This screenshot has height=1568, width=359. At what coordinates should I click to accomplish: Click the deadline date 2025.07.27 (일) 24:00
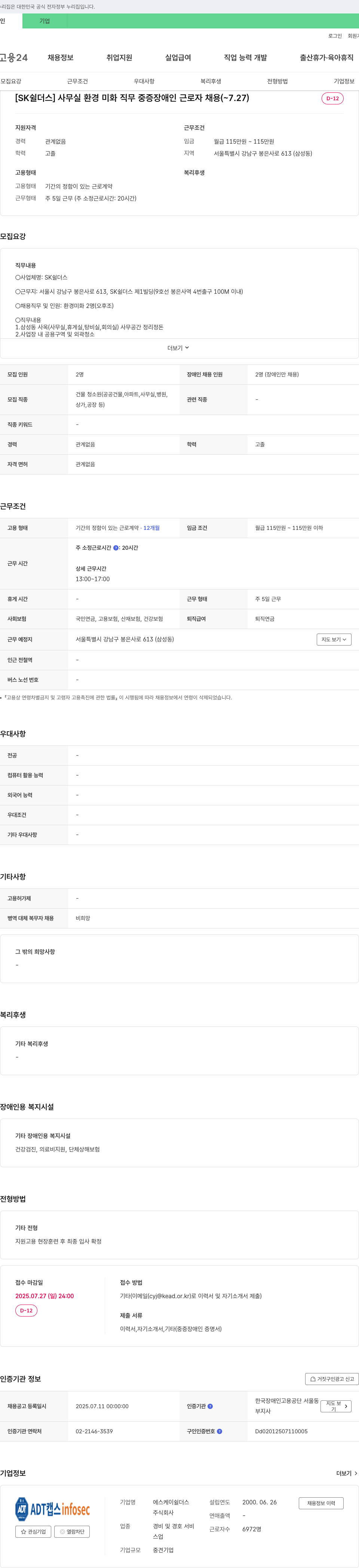[45, 1296]
